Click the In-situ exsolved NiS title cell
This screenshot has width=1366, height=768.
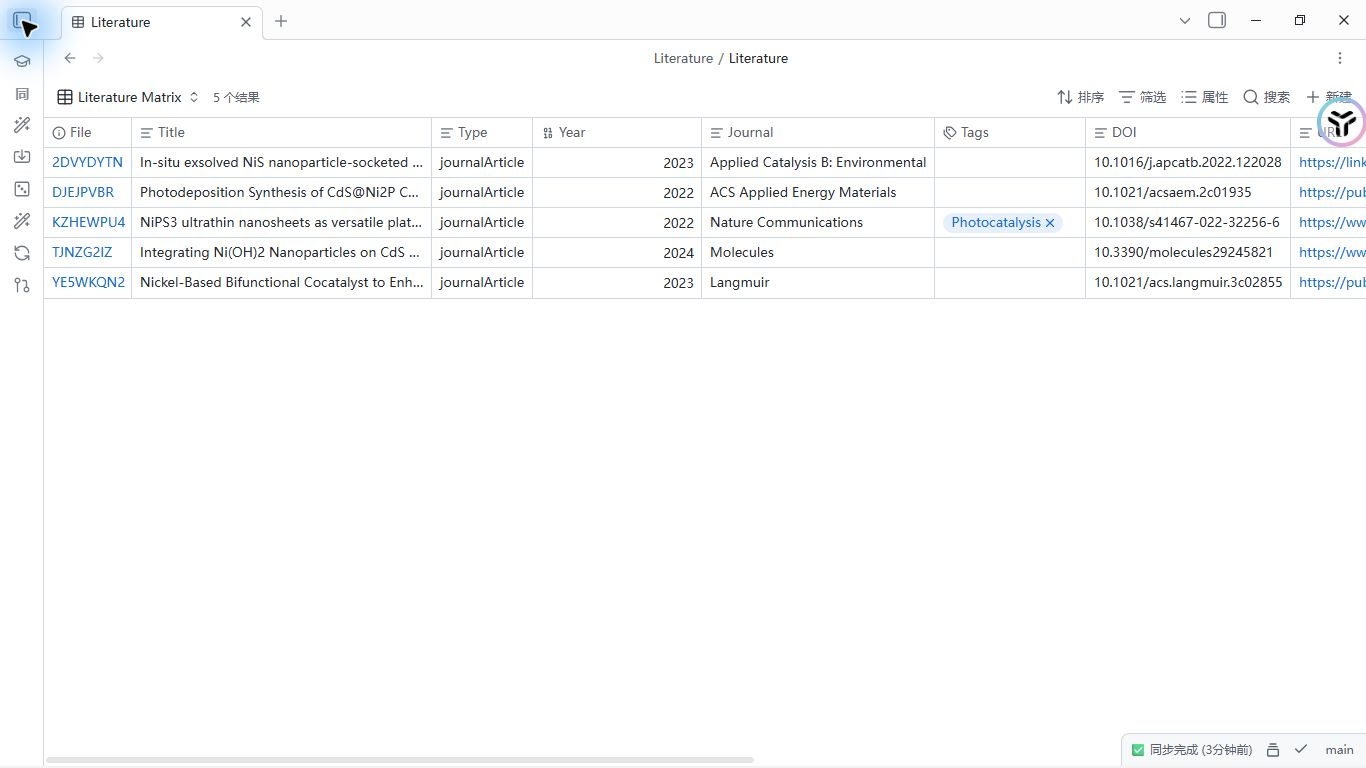(x=281, y=162)
